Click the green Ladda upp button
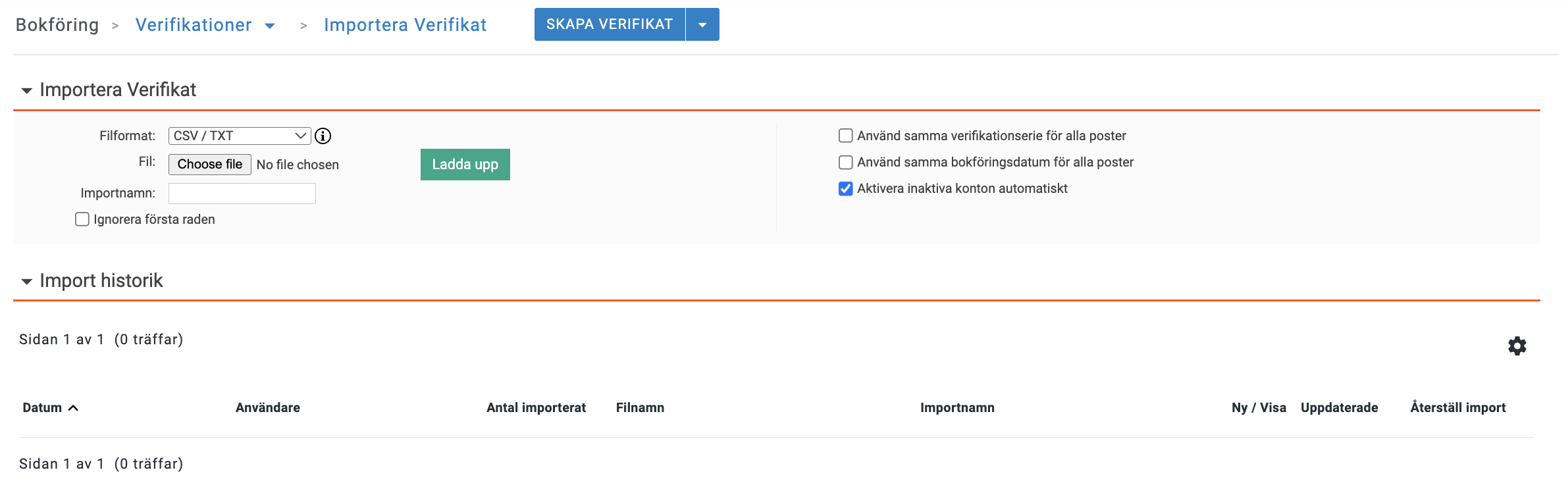 [465, 164]
